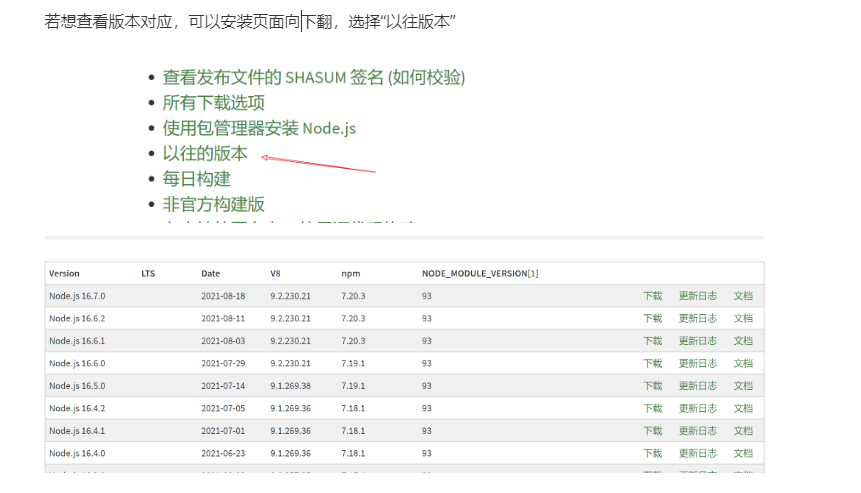Open changelog for Node.js 16.6.1

tap(697, 341)
